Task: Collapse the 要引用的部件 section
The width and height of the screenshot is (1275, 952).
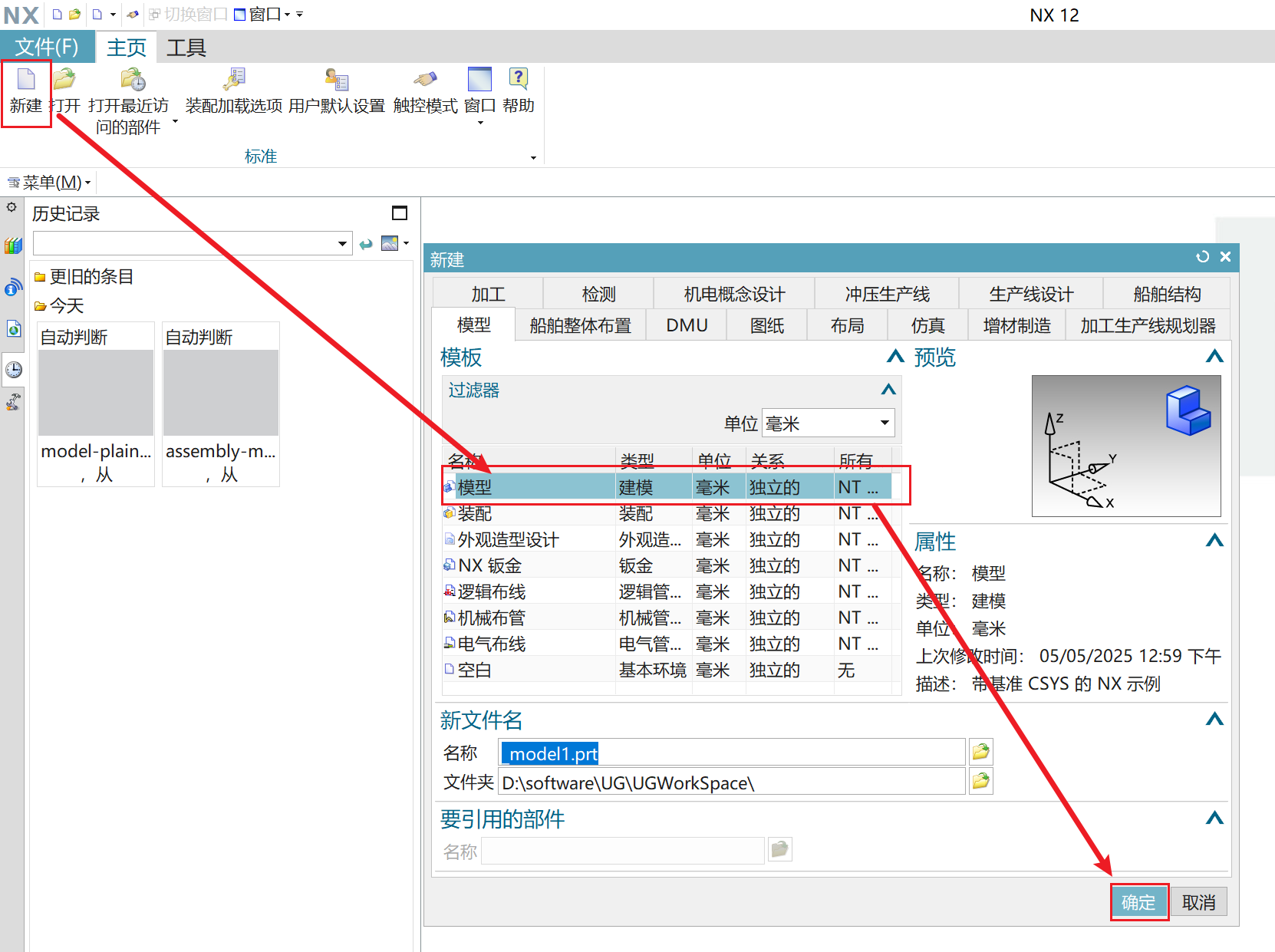Action: [1214, 819]
